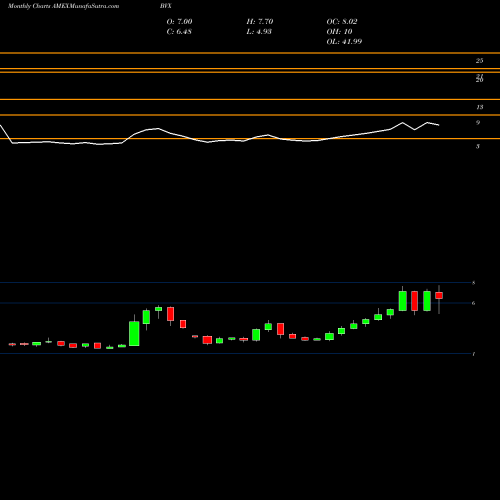Click the most recent red candlestick
The image size is (500, 500).
pyautogui.click(x=439, y=295)
